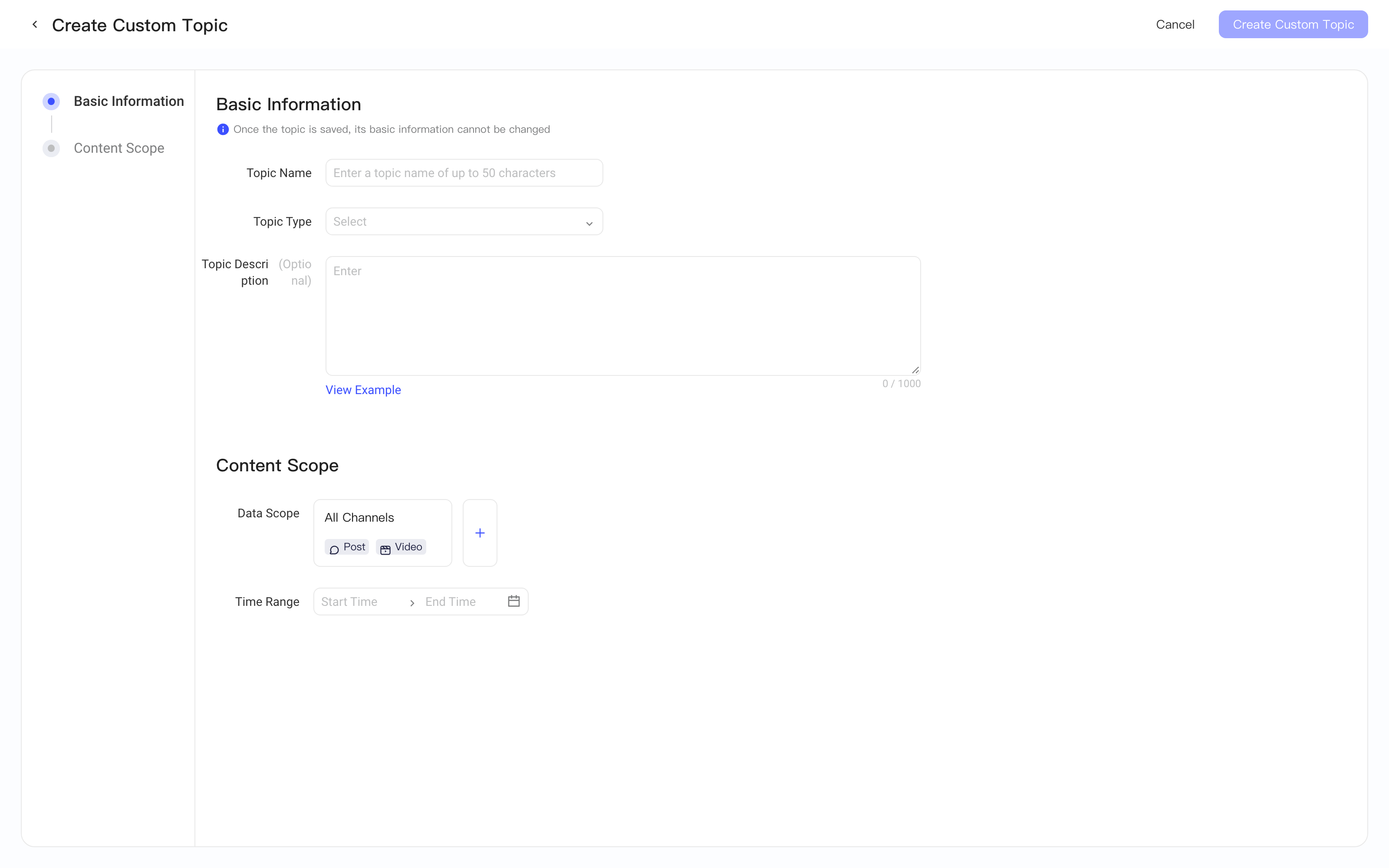Click the Video tag in All Channels
The height and width of the screenshot is (868, 1389).
401,547
